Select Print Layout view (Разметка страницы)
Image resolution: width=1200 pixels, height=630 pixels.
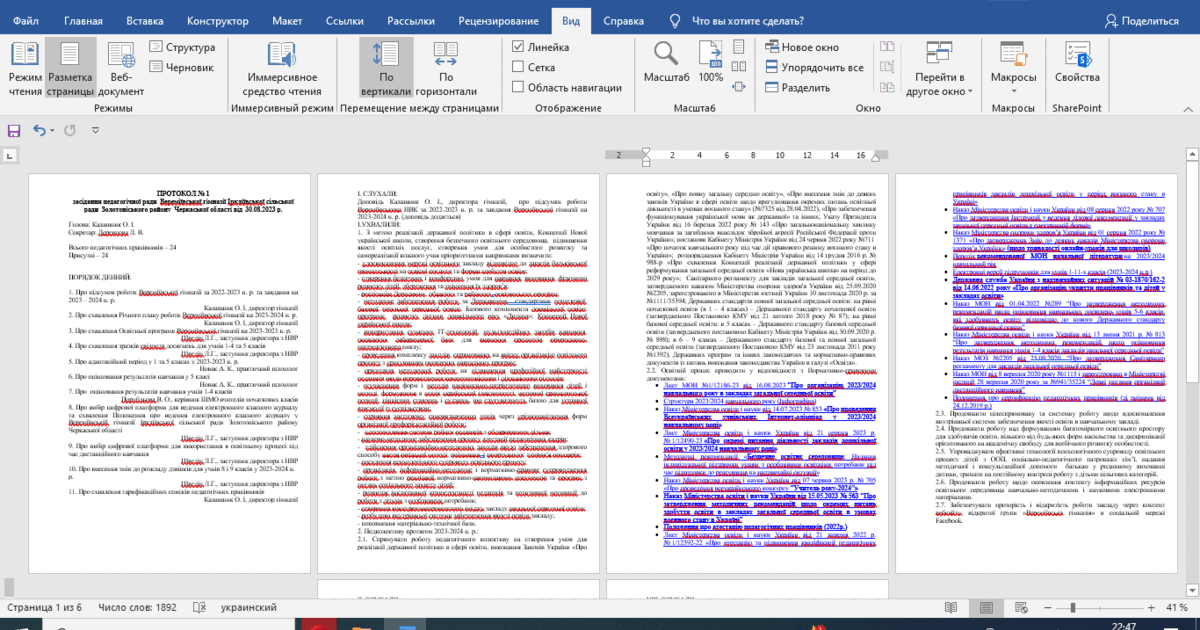click(71, 68)
